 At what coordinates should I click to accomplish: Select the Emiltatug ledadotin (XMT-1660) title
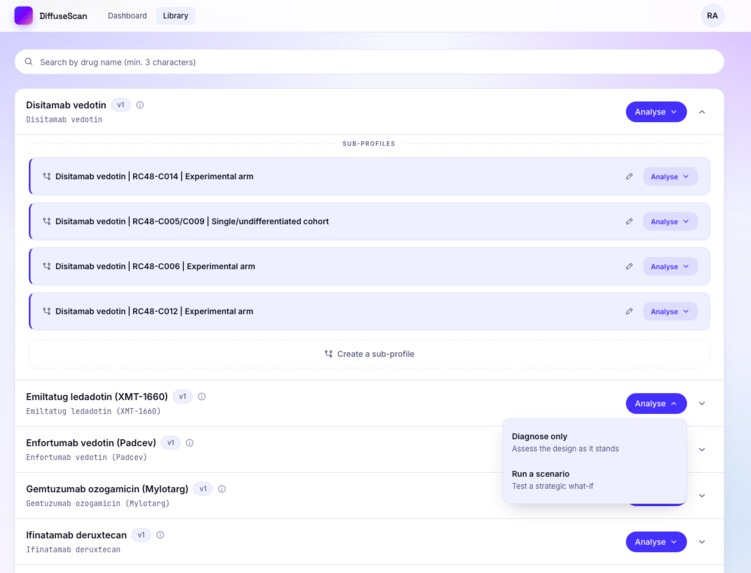click(x=97, y=397)
